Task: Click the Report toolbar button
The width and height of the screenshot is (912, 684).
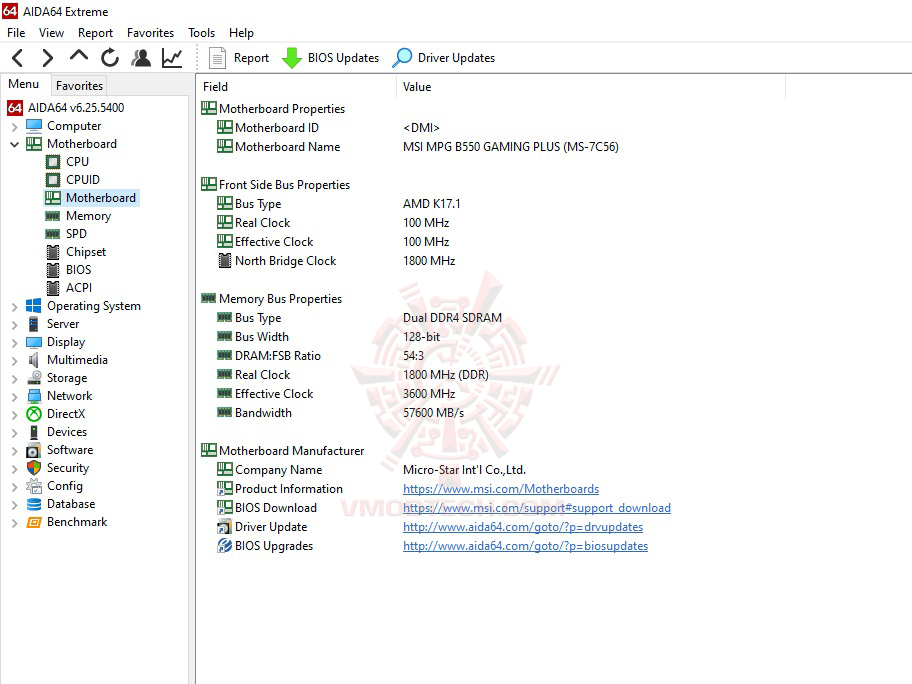Action: (x=239, y=58)
